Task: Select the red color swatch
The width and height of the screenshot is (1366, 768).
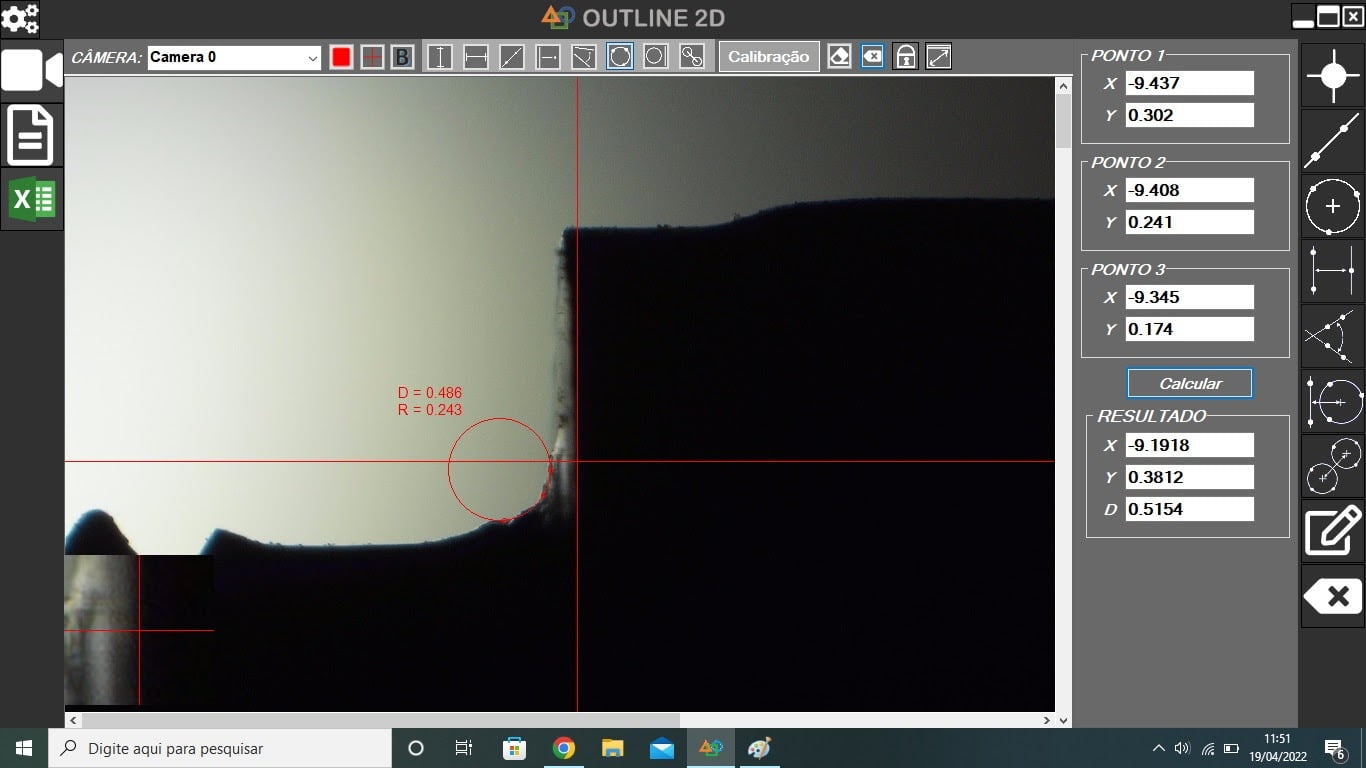Action: pos(341,57)
